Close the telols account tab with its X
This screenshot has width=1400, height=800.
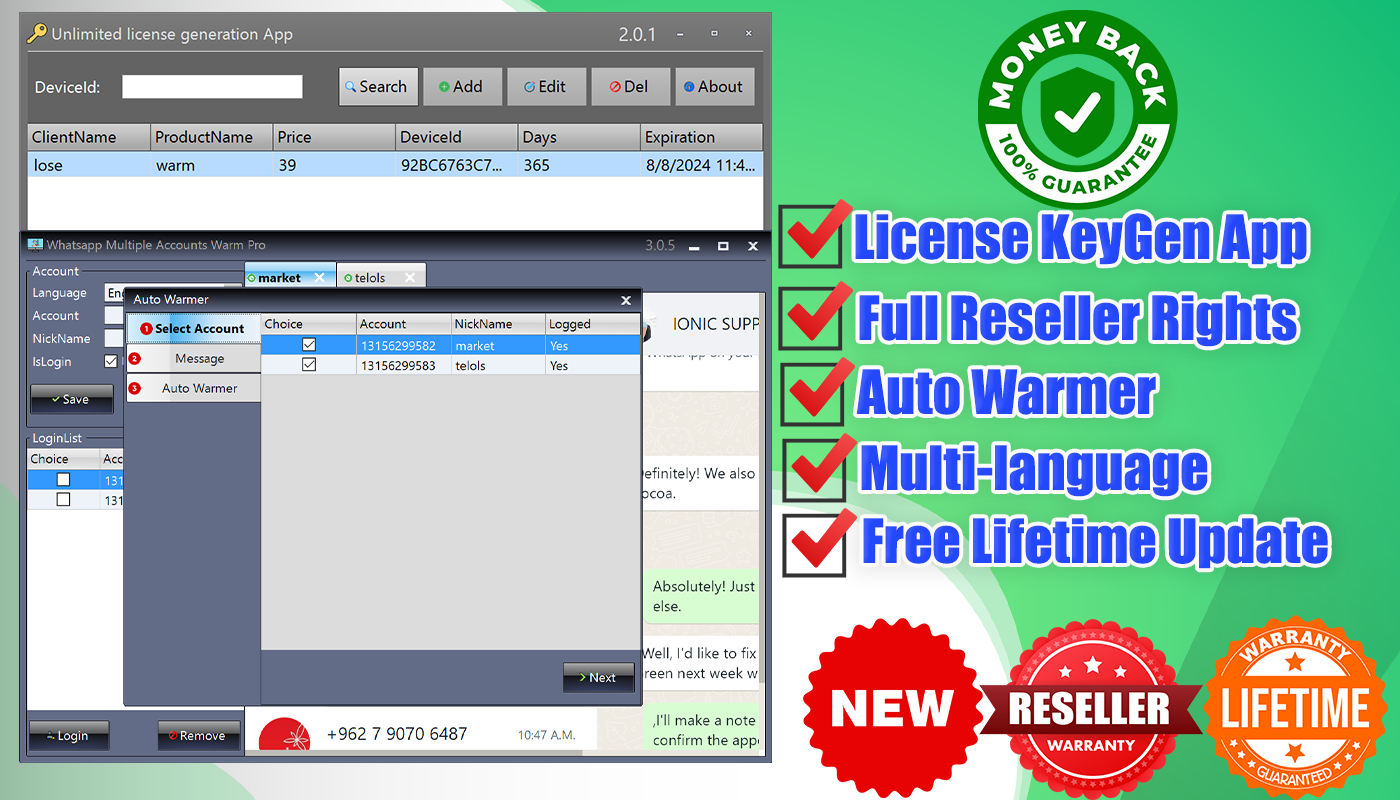click(409, 278)
